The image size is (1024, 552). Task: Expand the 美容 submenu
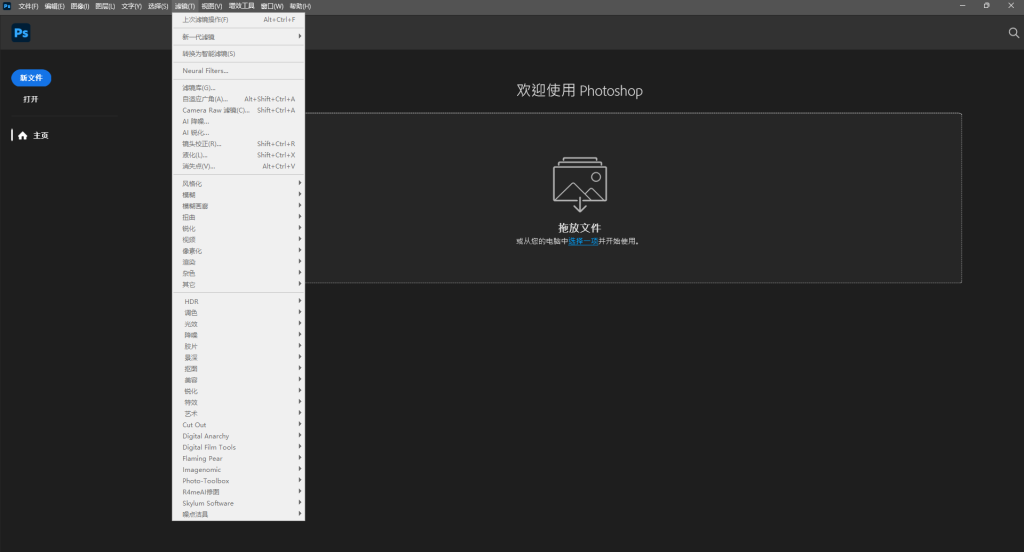coord(238,380)
